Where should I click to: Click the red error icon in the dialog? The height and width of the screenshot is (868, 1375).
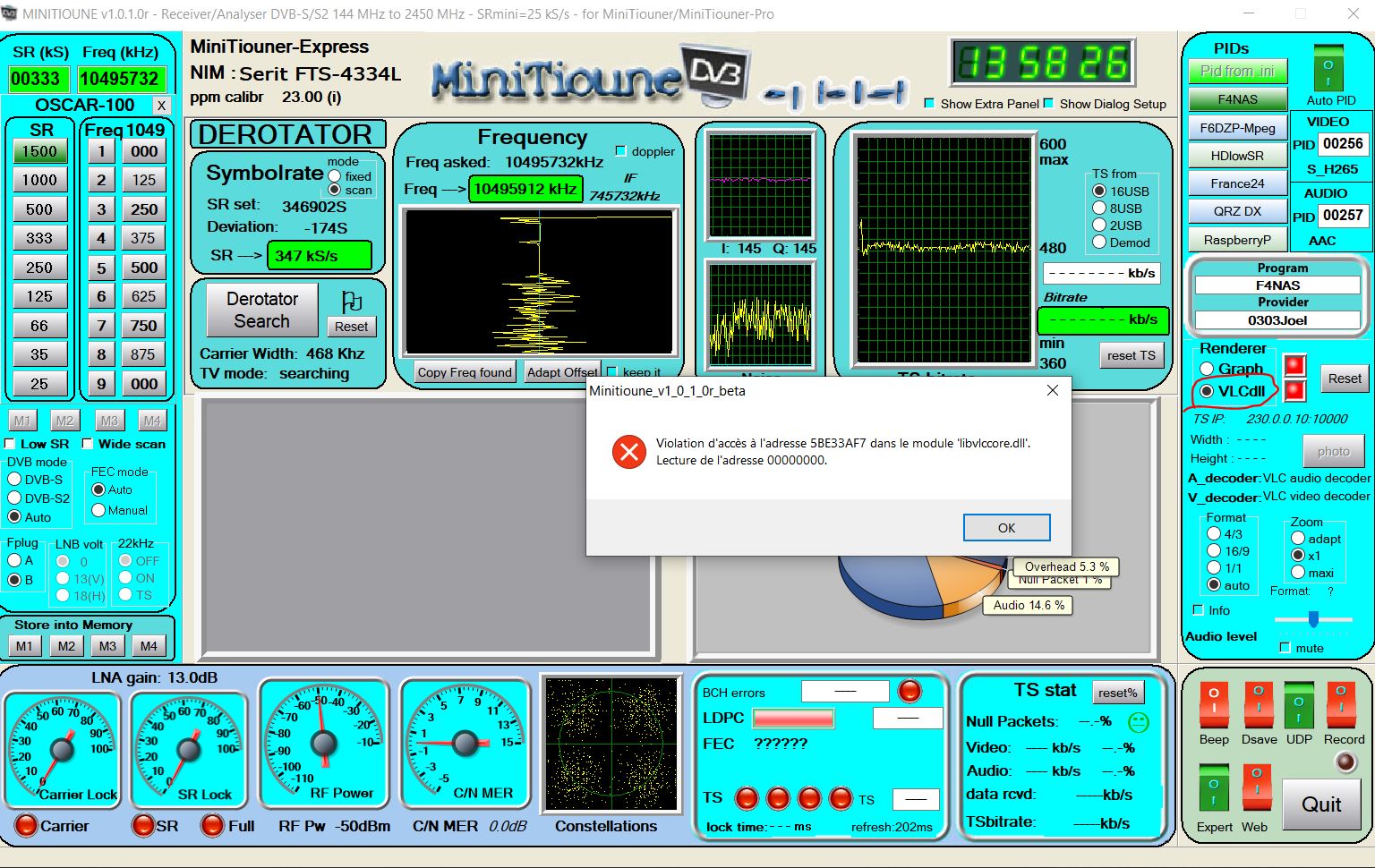pyautogui.click(x=629, y=452)
